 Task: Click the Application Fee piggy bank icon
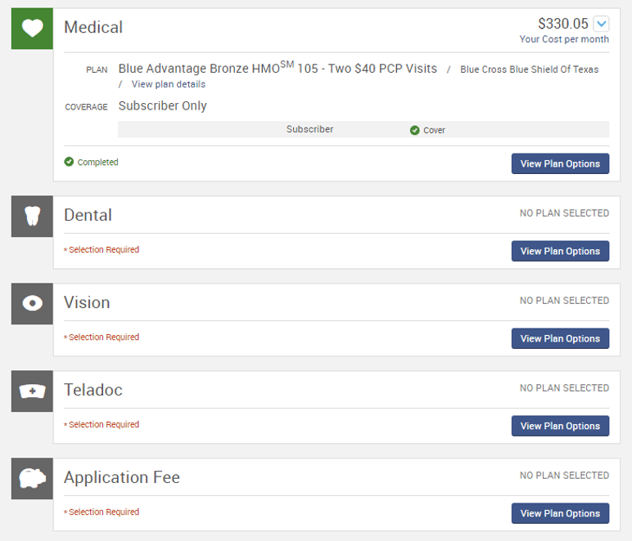pos(32,479)
